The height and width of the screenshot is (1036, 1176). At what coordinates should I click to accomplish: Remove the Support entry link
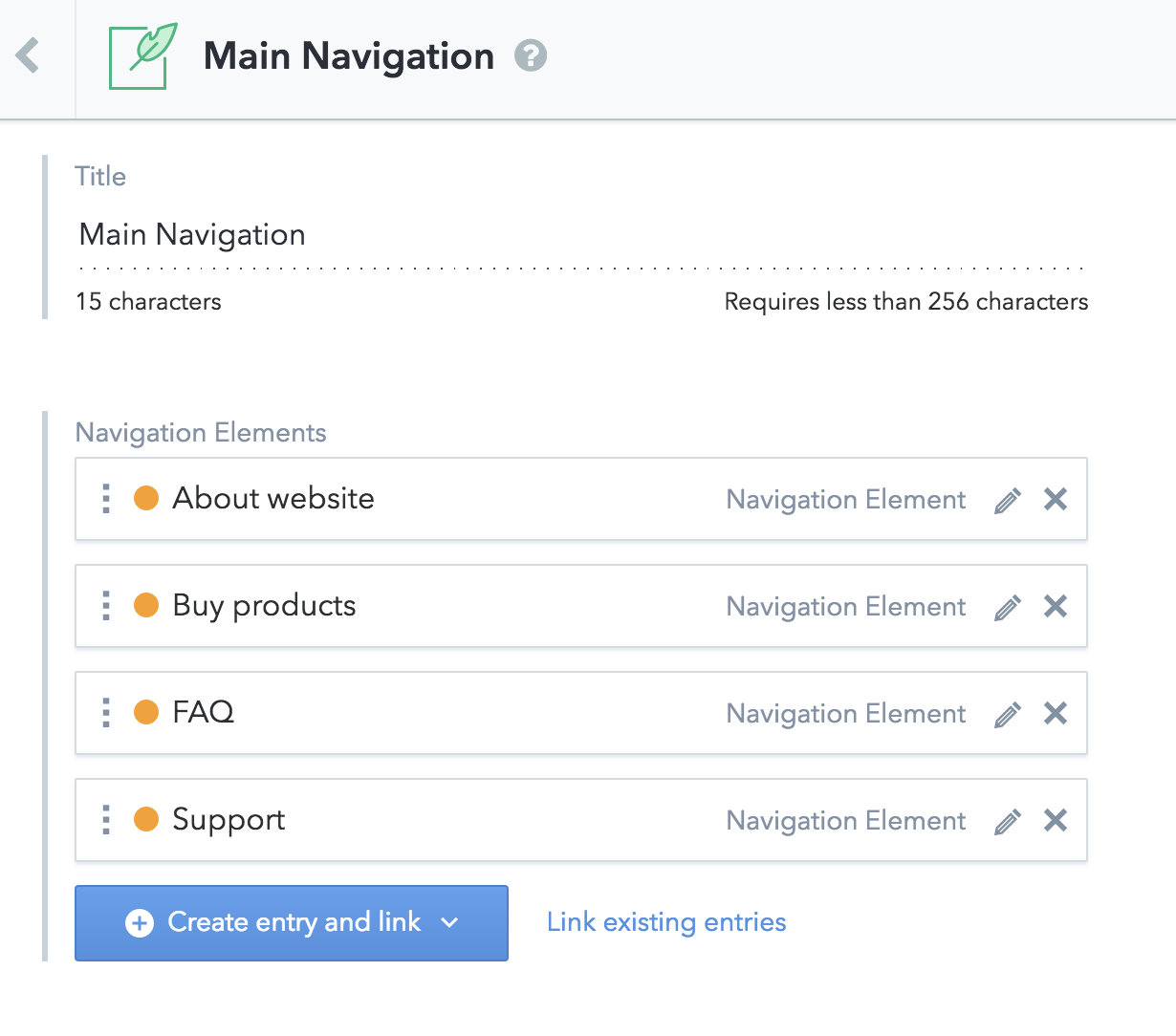(1056, 820)
